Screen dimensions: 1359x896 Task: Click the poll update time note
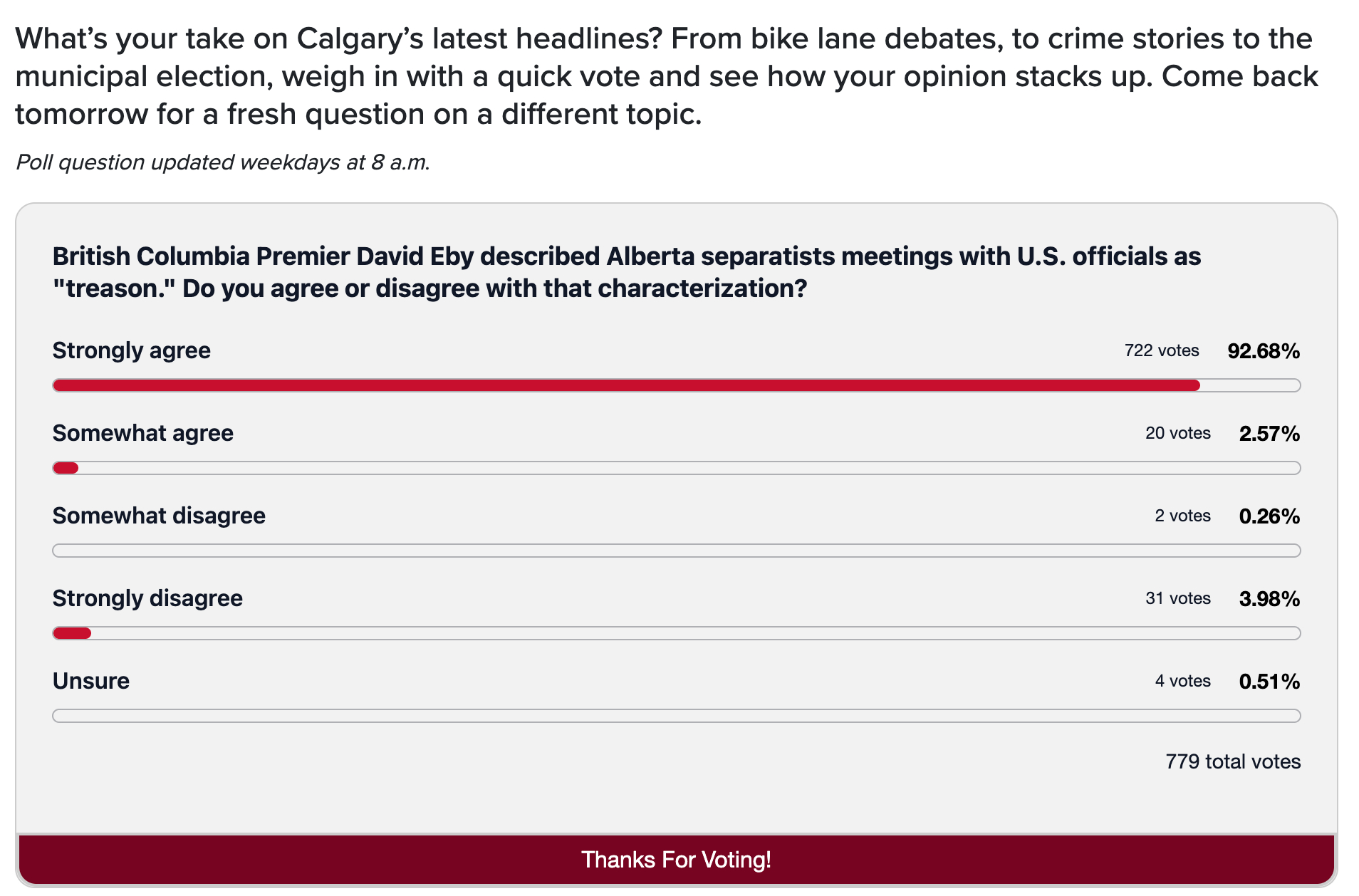pyautogui.click(x=223, y=162)
